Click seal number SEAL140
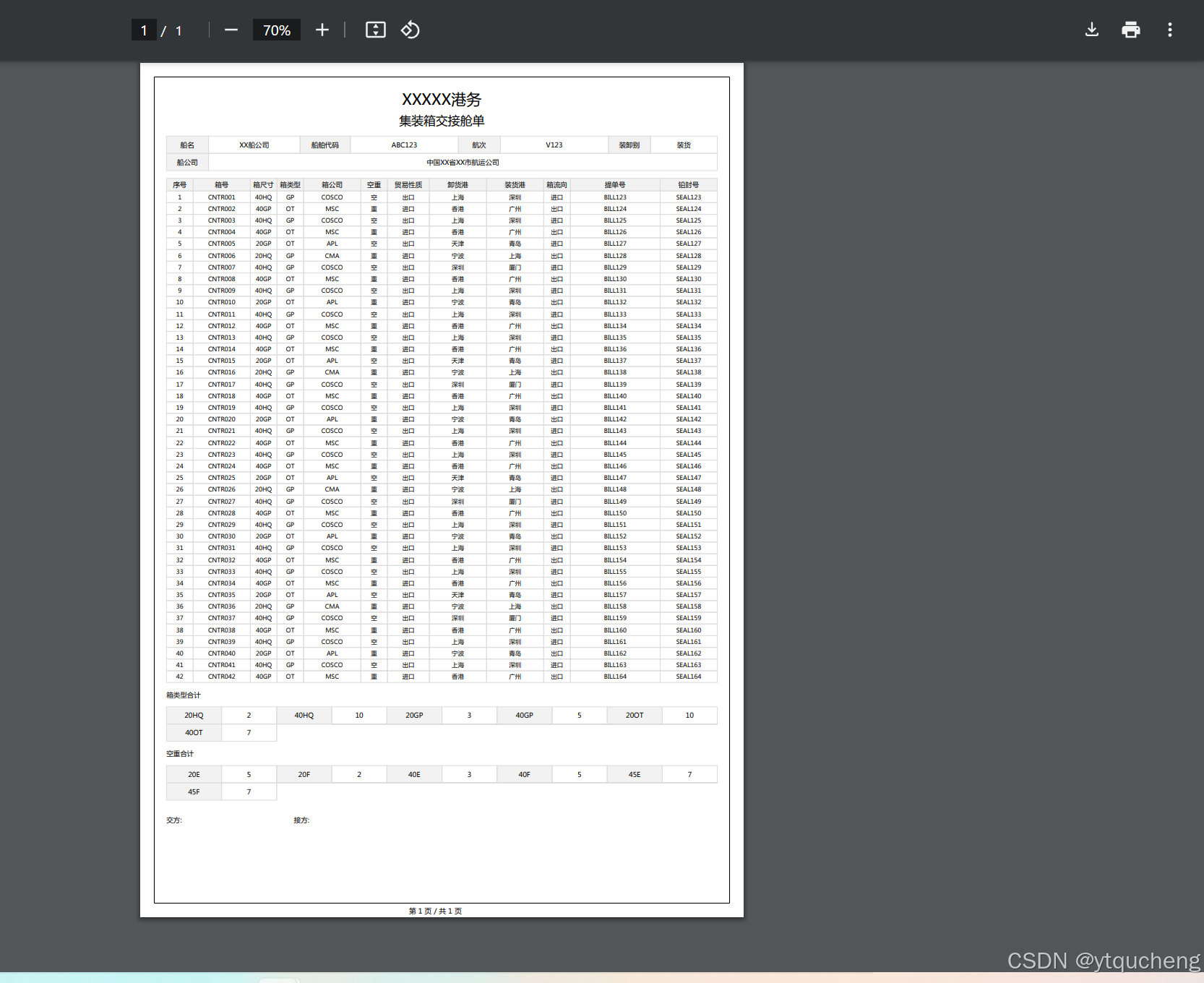Image resolution: width=1204 pixels, height=983 pixels. [689, 396]
